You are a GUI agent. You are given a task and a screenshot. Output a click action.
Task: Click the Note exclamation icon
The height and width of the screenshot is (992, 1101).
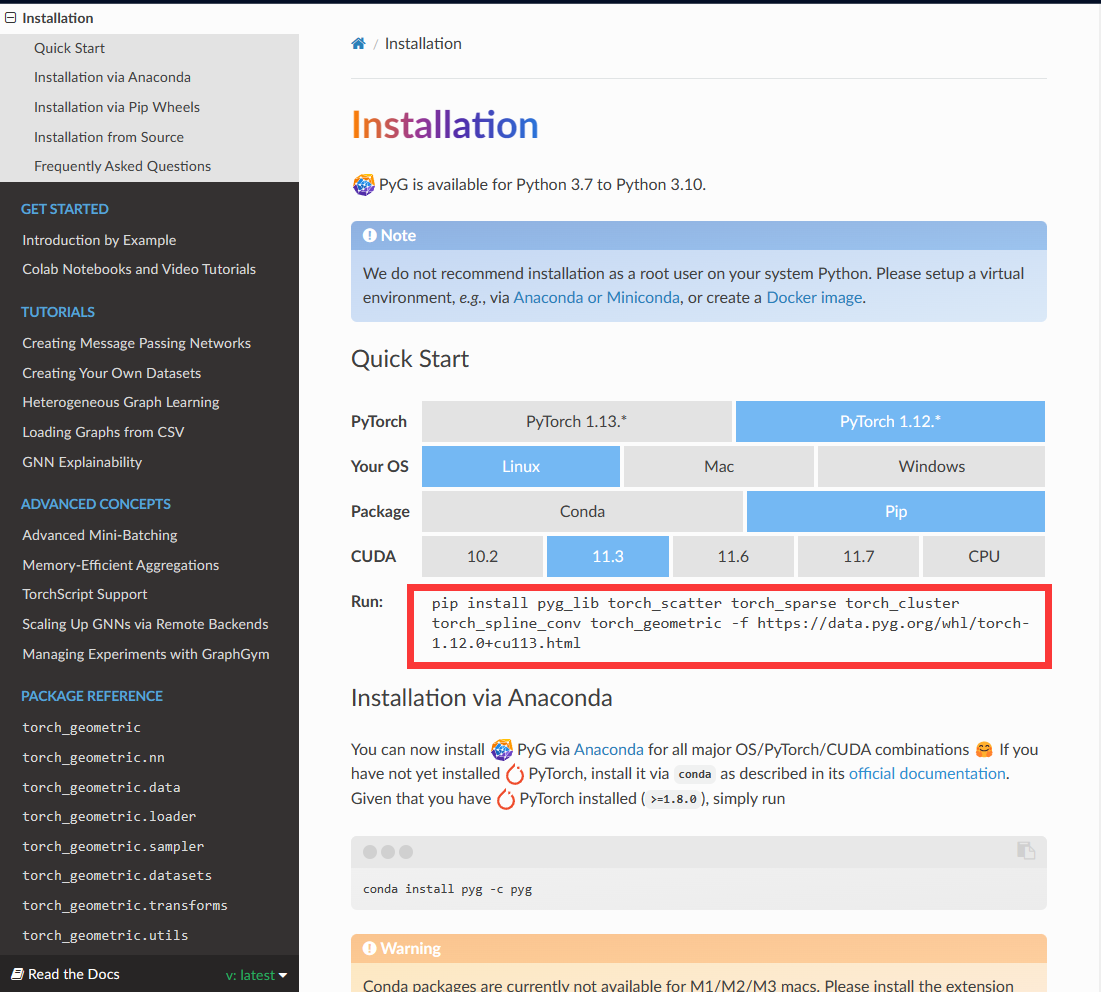[369, 235]
